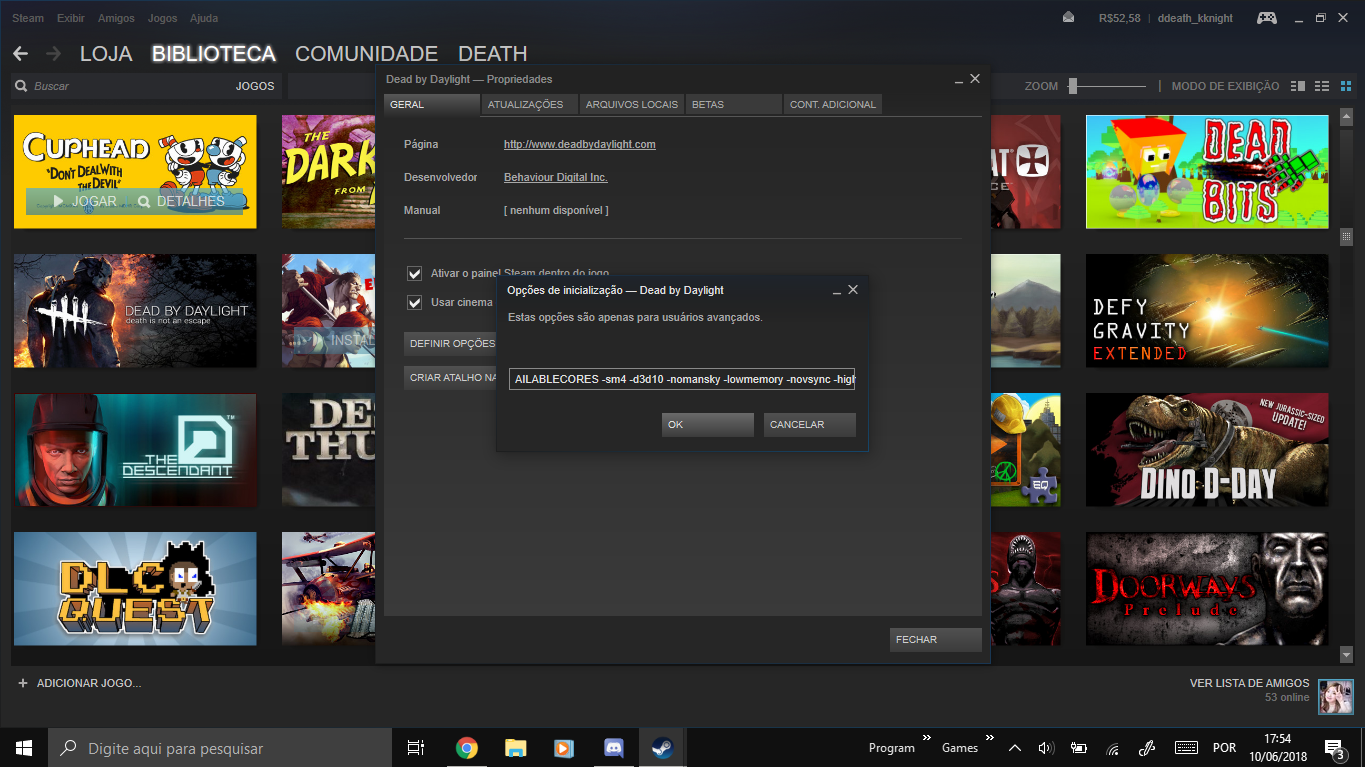This screenshot has height=767, width=1365.
Task: Open the DEATH profile section
Action: click(493, 54)
